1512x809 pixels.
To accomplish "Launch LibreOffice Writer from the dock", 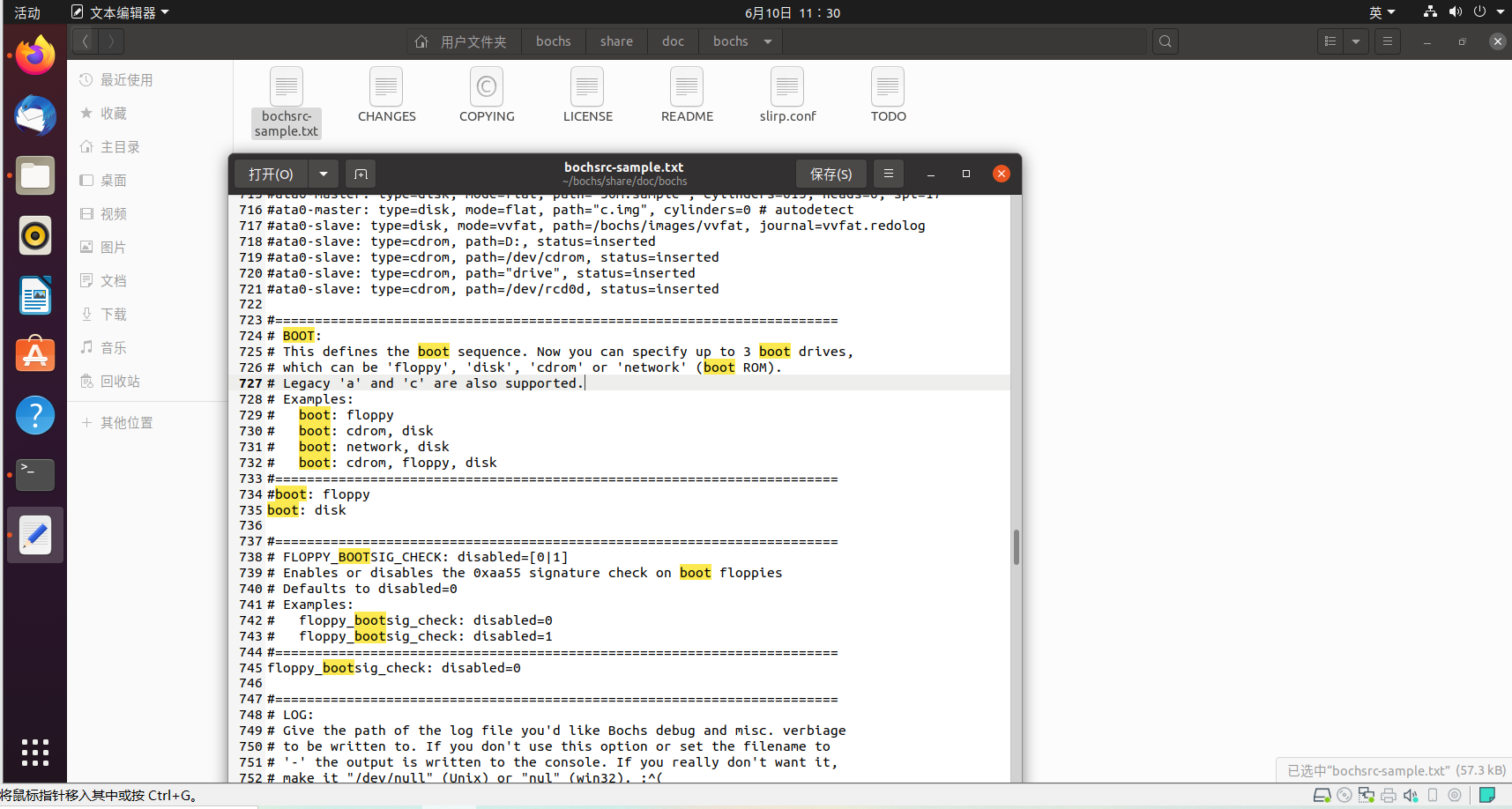I will pos(35,295).
